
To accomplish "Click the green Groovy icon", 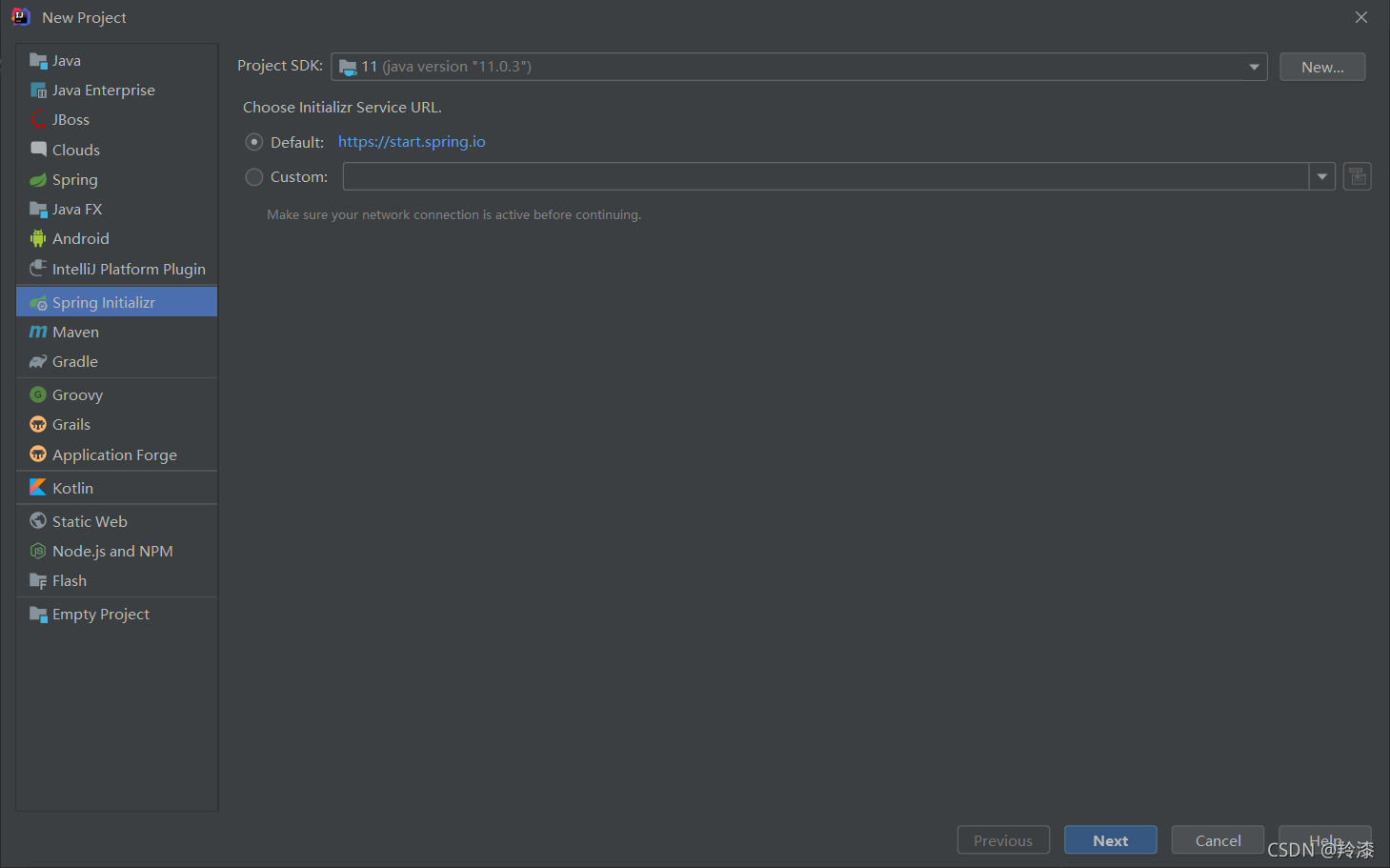I will click(38, 394).
